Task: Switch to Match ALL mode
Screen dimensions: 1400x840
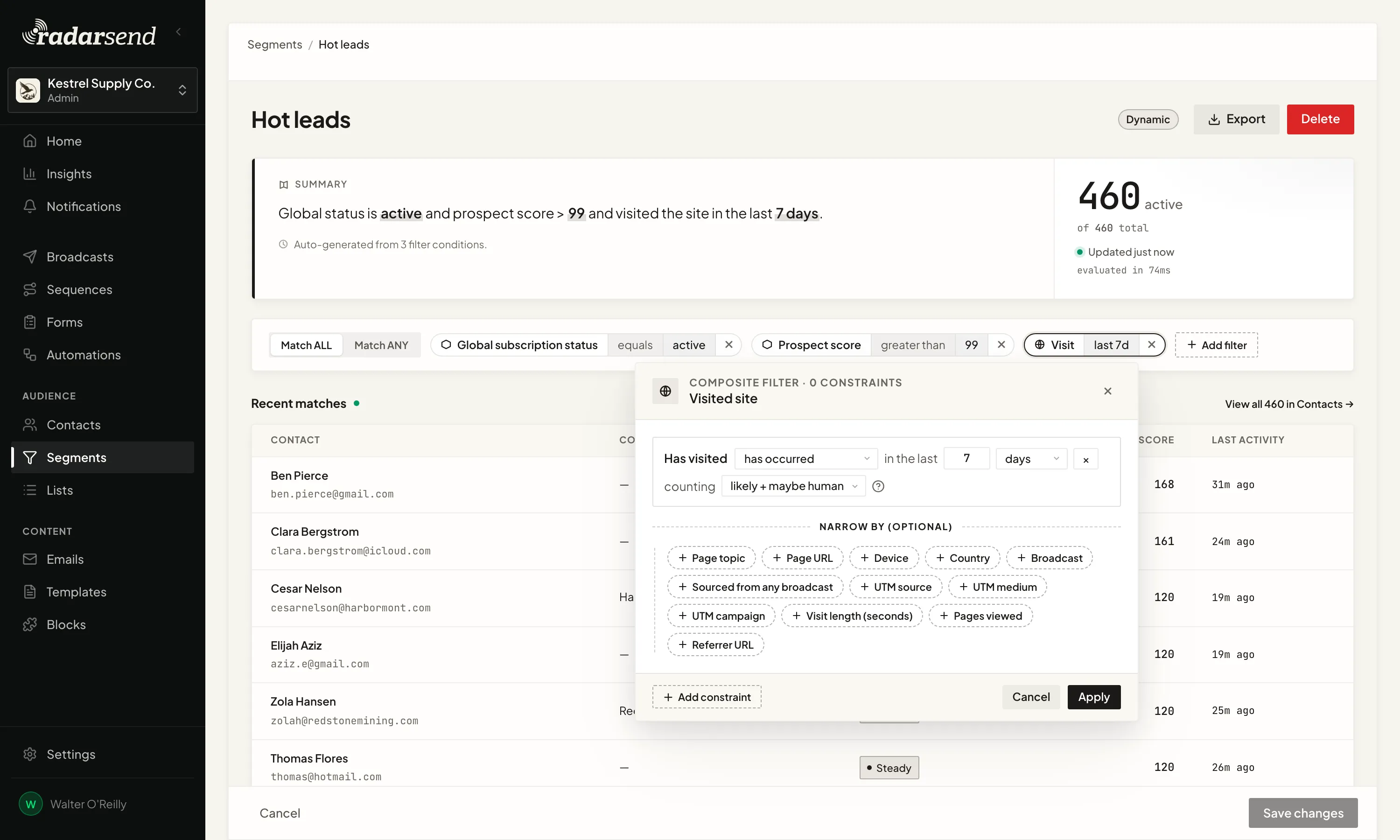Action: click(306, 345)
